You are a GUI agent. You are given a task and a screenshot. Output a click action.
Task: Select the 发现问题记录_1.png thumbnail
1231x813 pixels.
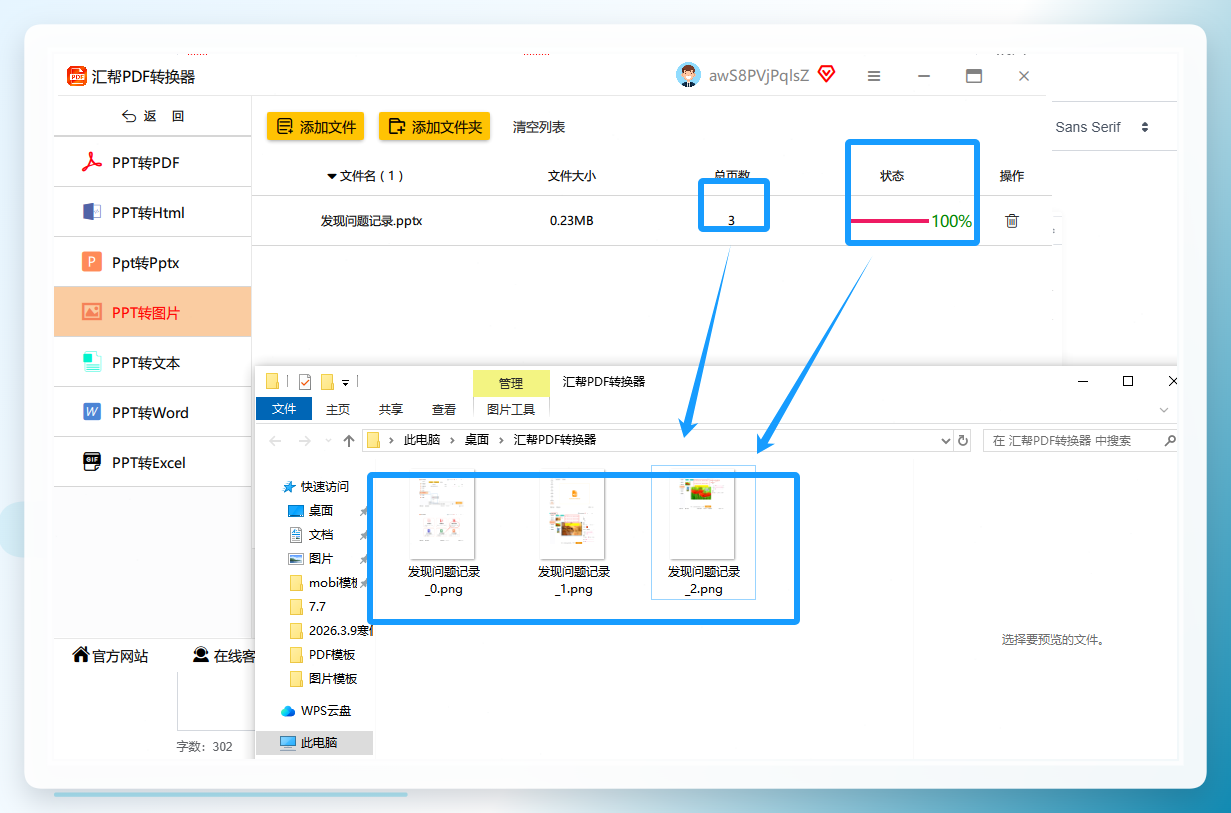(573, 532)
